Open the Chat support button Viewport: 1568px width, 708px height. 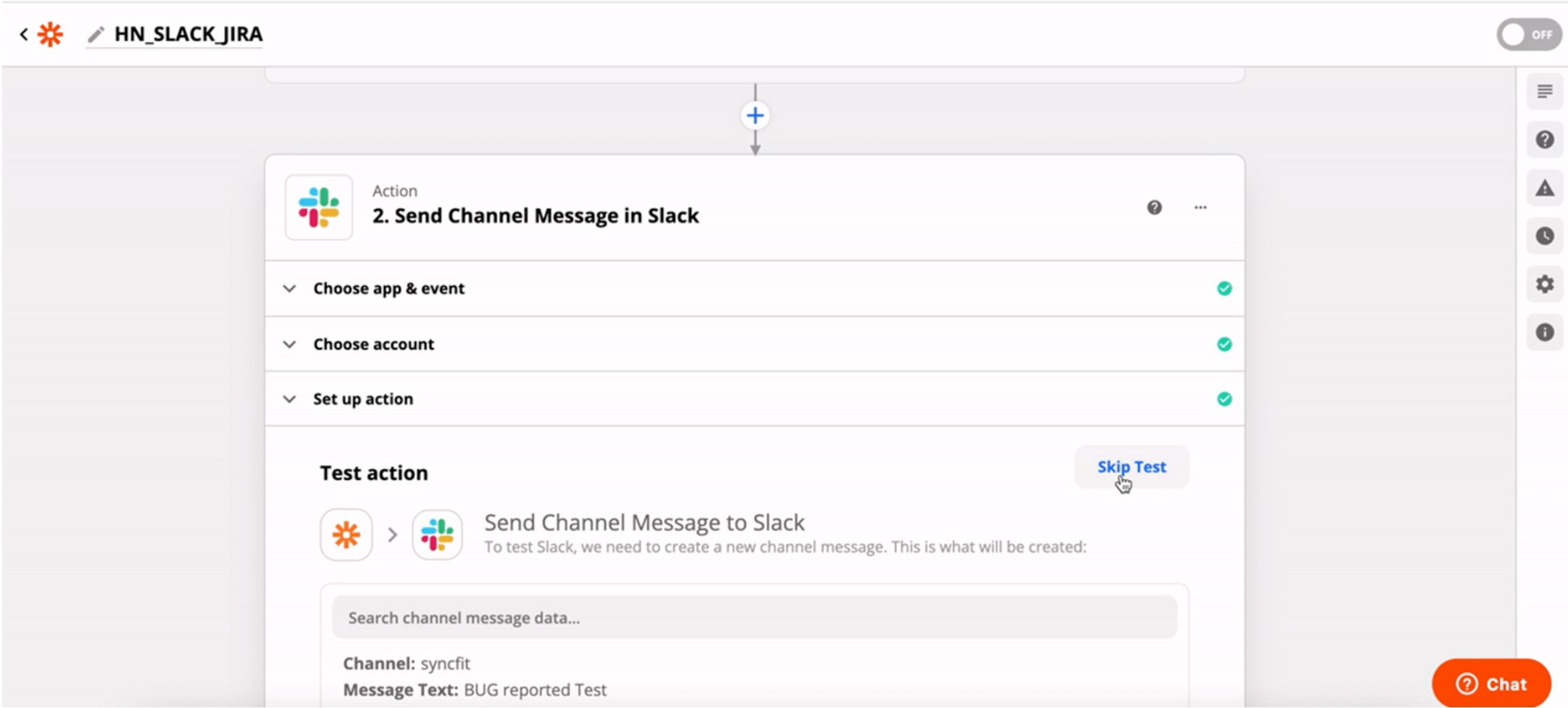tap(1491, 683)
